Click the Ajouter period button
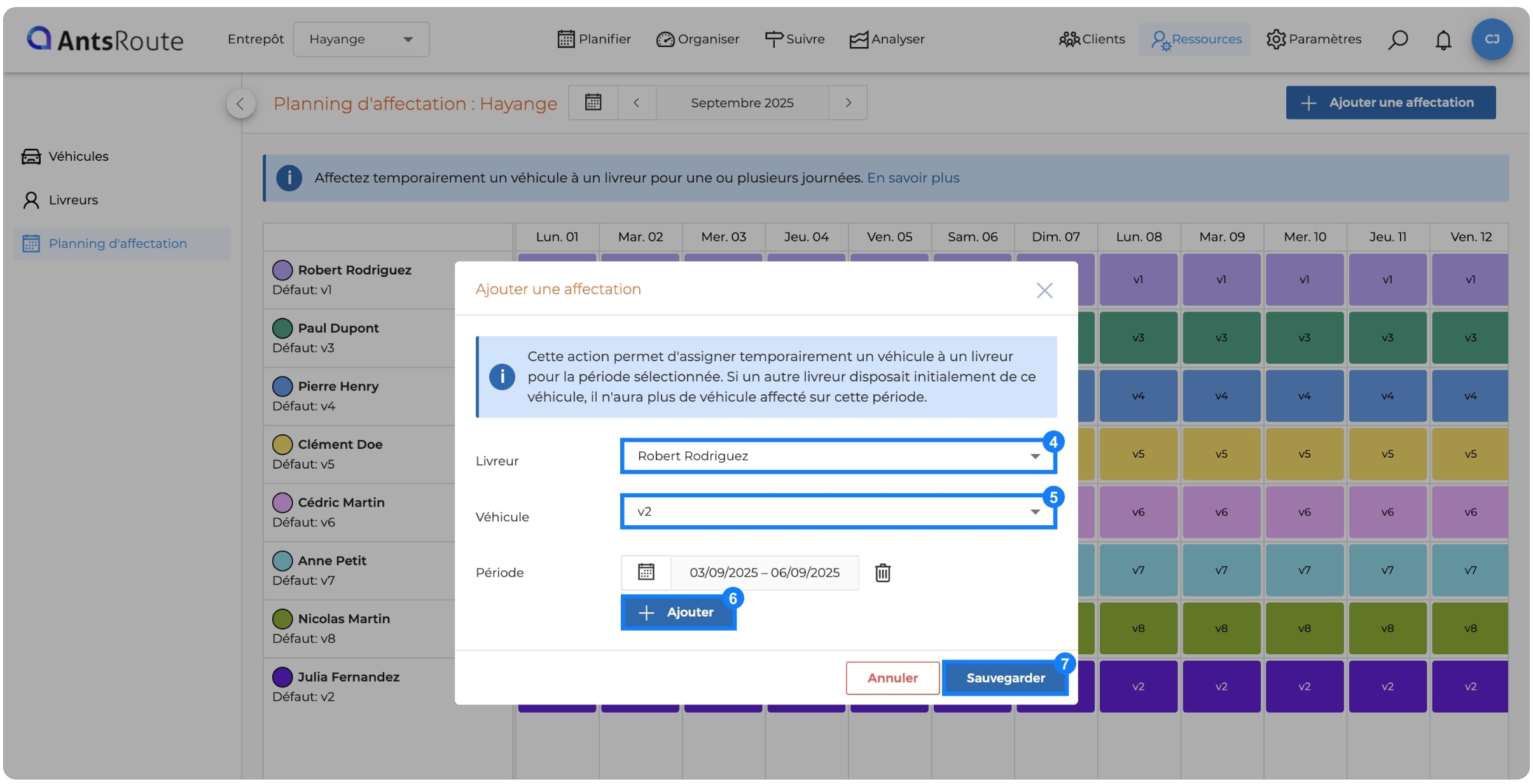Image resolution: width=1533 pixels, height=784 pixels. (678, 612)
